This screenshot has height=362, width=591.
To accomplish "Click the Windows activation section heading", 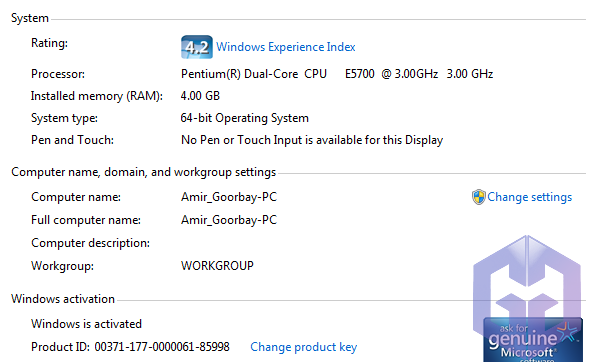I will pyautogui.click(x=63, y=299).
